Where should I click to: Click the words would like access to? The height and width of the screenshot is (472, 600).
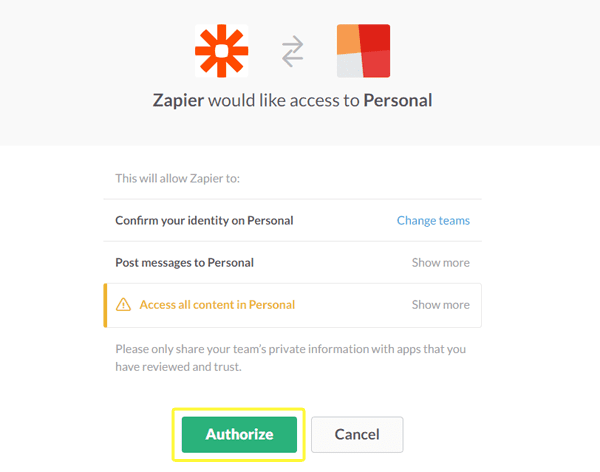click(284, 100)
